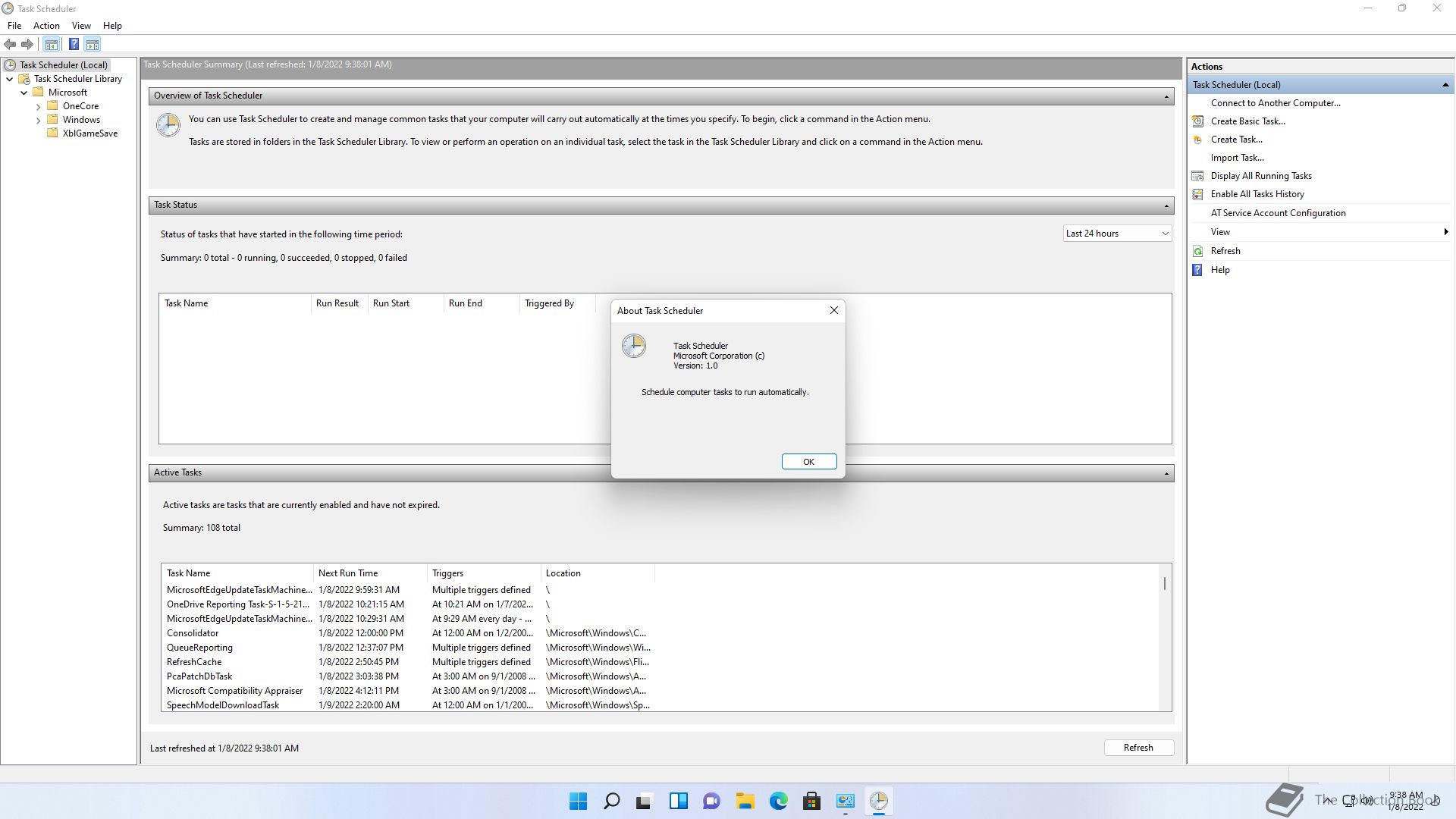Click Enable All Tasks History action

coord(1257,194)
